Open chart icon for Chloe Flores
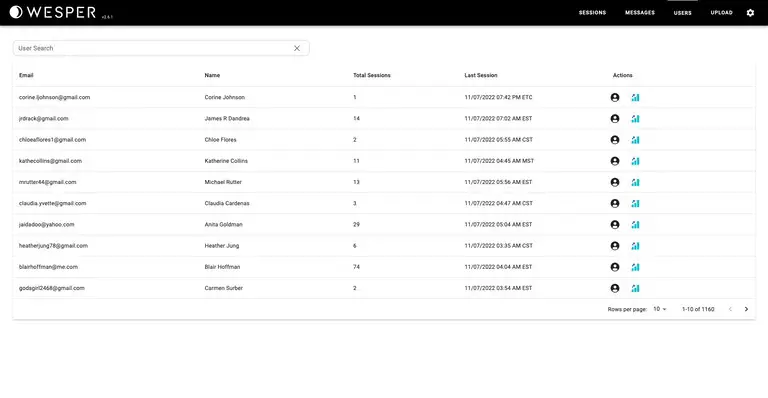 635,140
